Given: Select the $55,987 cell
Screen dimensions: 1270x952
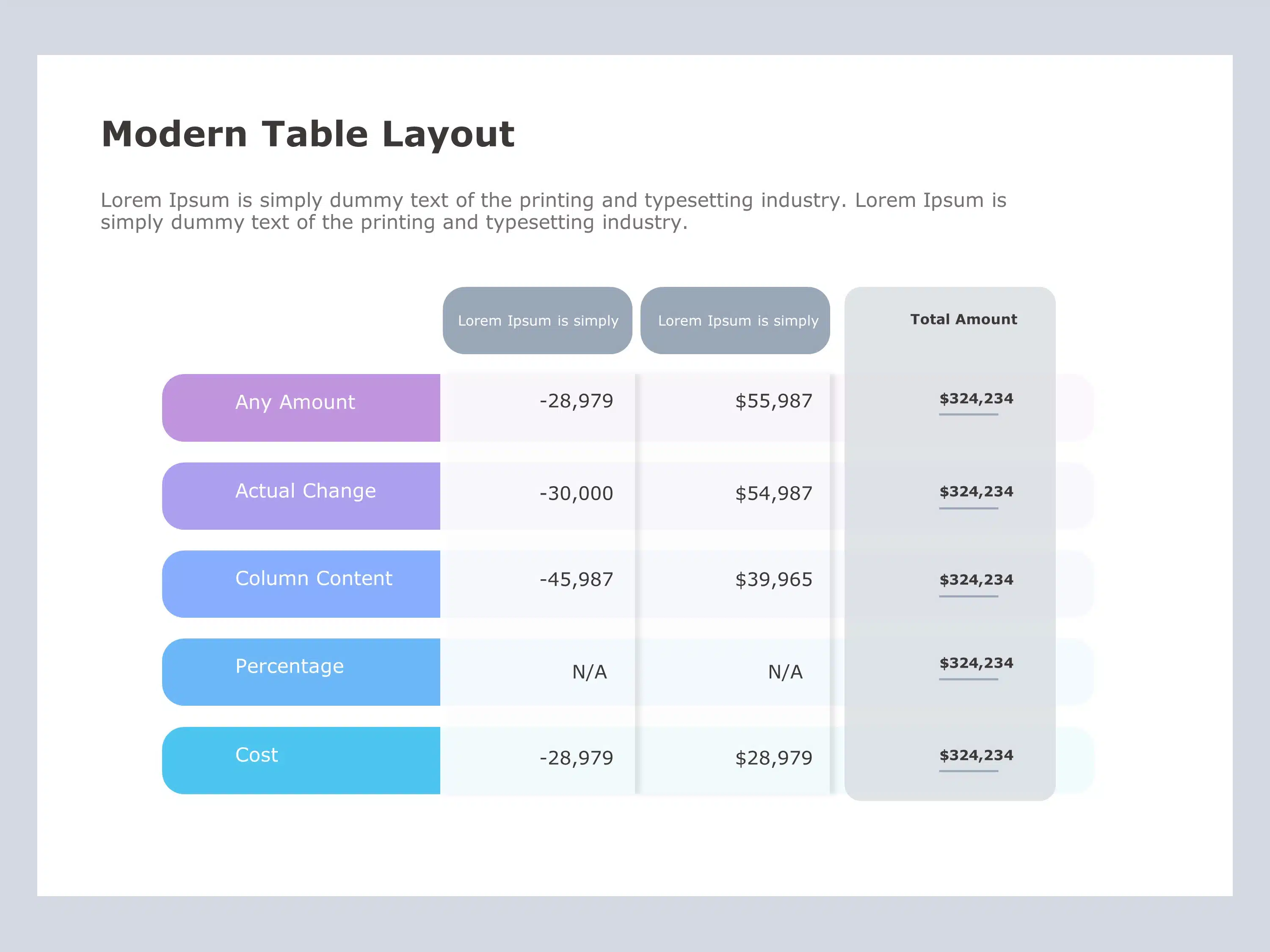Looking at the screenshot, I should pos(774,401).
